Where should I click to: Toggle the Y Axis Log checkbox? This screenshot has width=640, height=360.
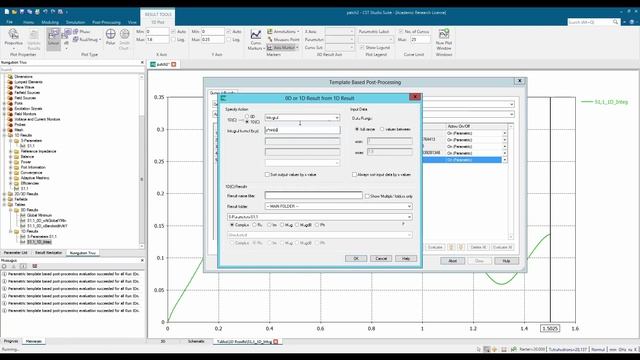click(x=229, y=40)
